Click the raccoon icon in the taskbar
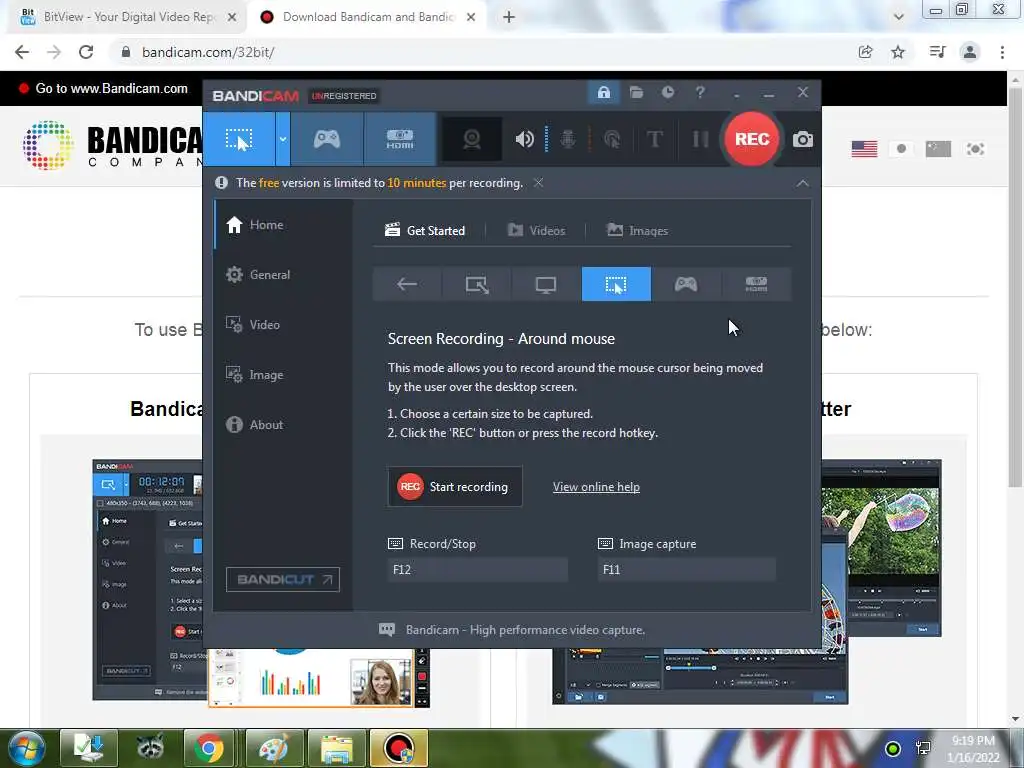Screen dimensions: 1024x768 (150, 748)
